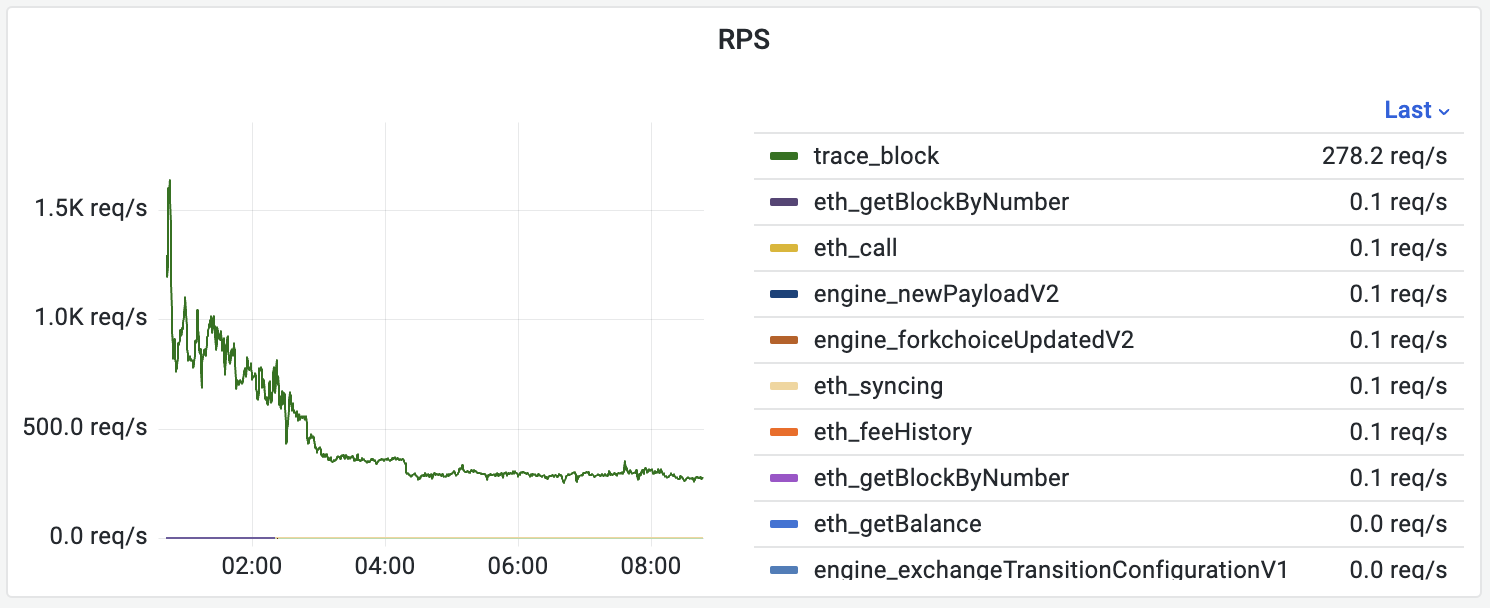1490x608 pixels.
Task: Click the engine_exchangeTransitionConfigurationV1 color icon
Action: (784, 570)
